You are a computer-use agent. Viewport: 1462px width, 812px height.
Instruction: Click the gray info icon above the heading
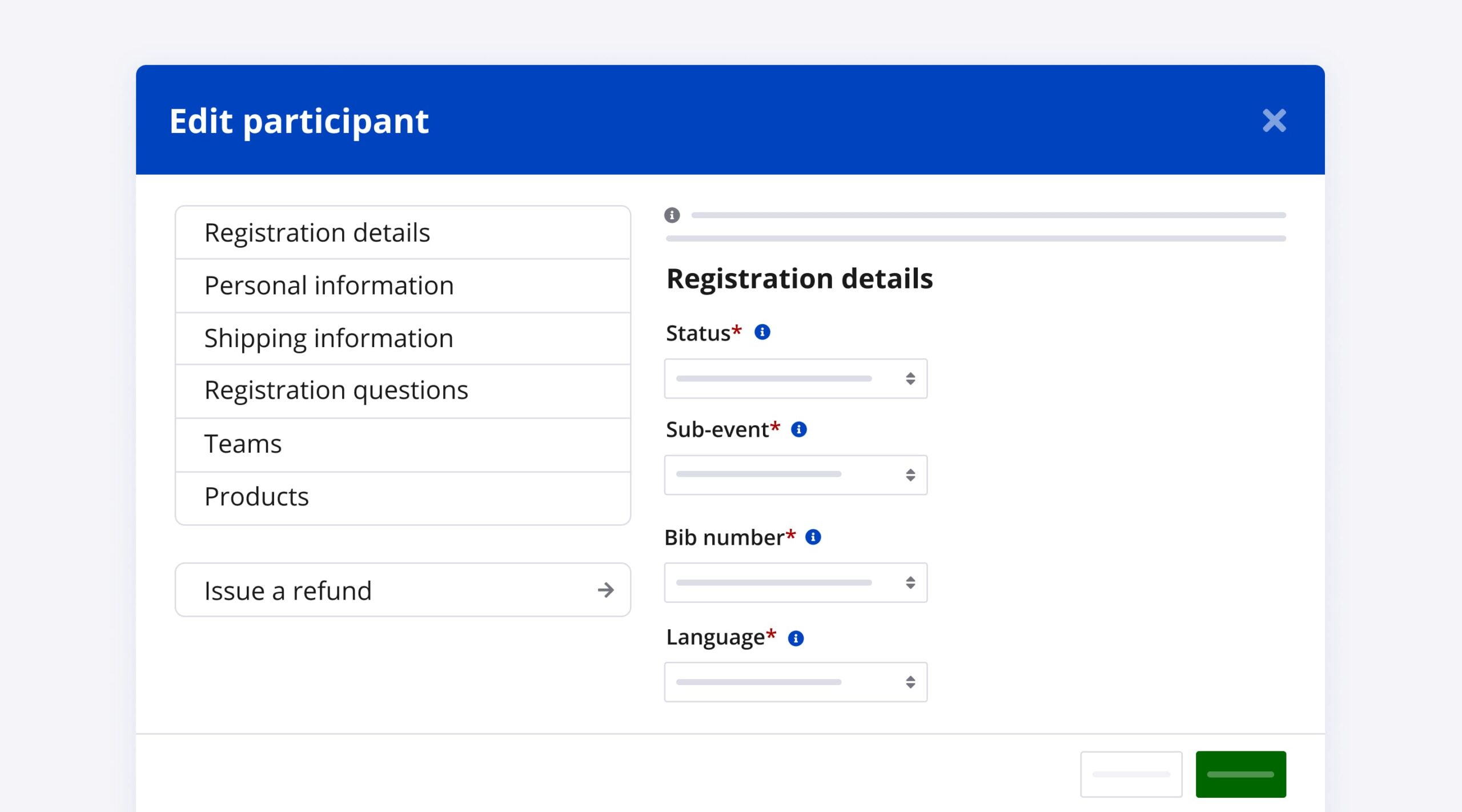pos(672,215)
